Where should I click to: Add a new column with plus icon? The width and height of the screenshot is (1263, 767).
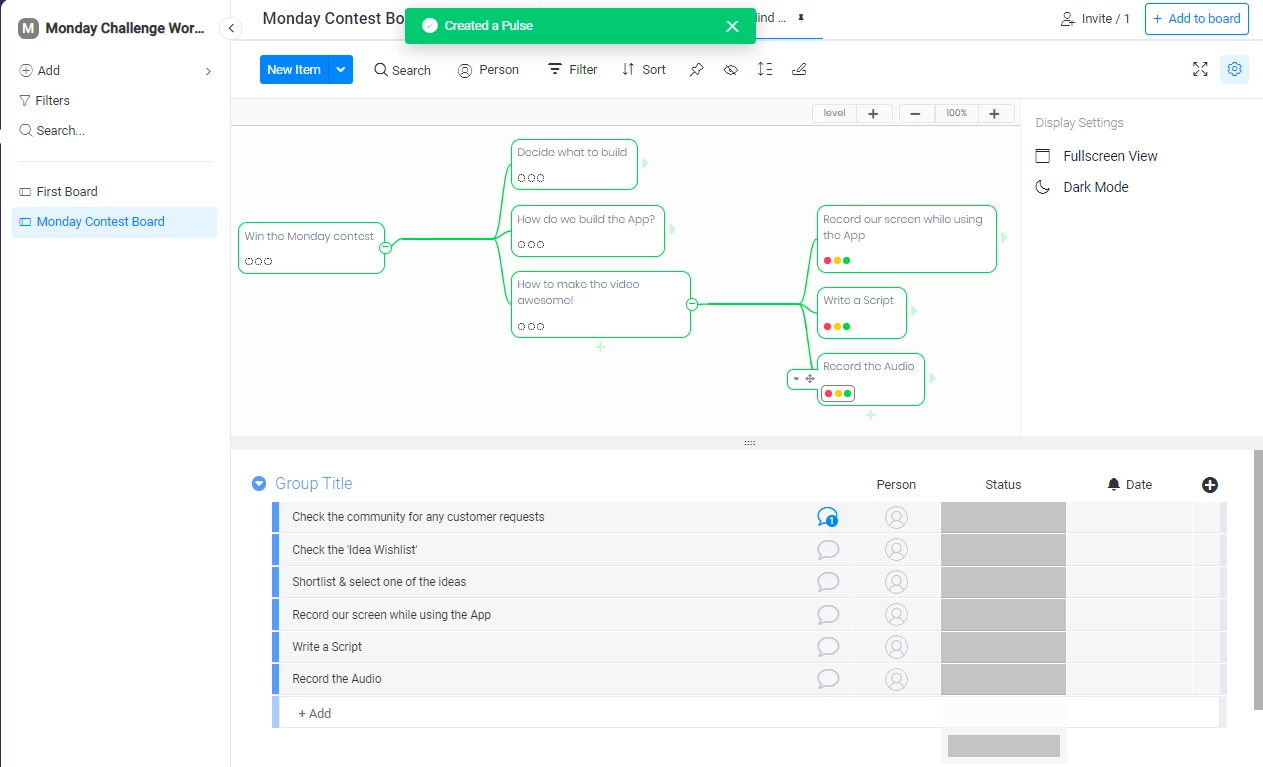[1210, 484]
